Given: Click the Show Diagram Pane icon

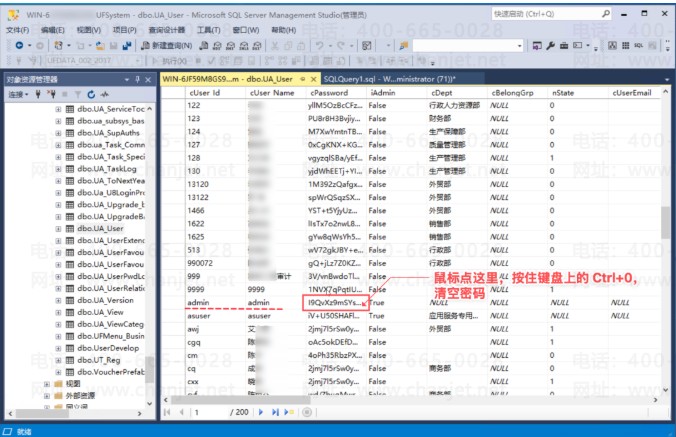Looking at the screenshot, I should point(612,45).
